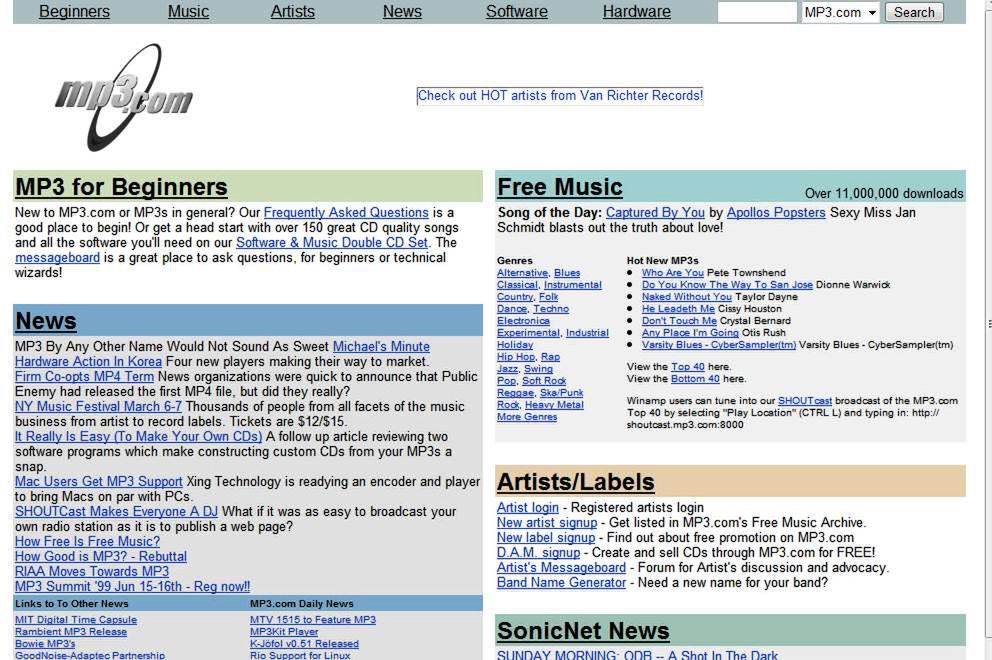992x660 pixels.
Task: Open MTV 1515 to Feature MP3
Action: tap(313, 620)
